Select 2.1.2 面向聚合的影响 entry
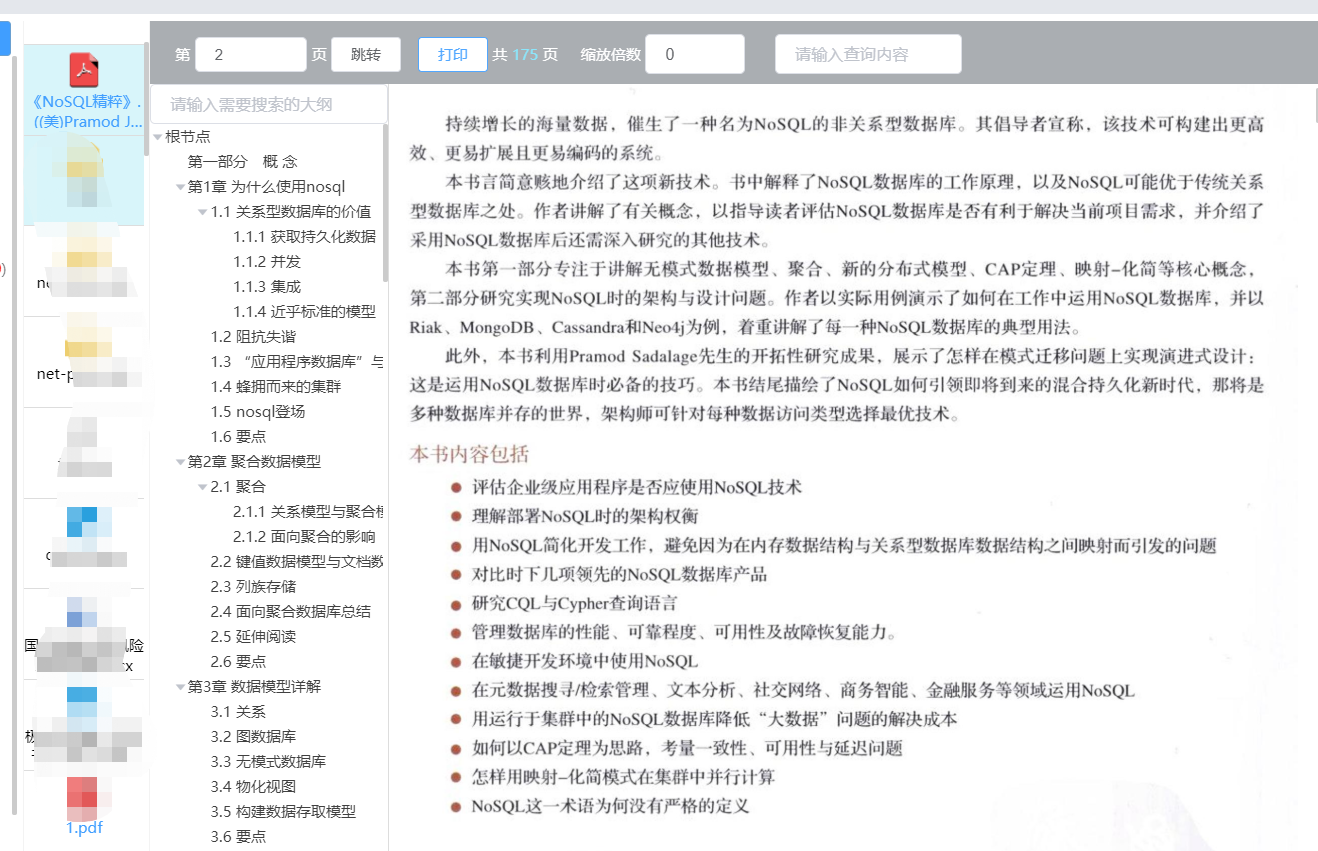This screenshot has width=1318, height=851. tap(305, 536)
